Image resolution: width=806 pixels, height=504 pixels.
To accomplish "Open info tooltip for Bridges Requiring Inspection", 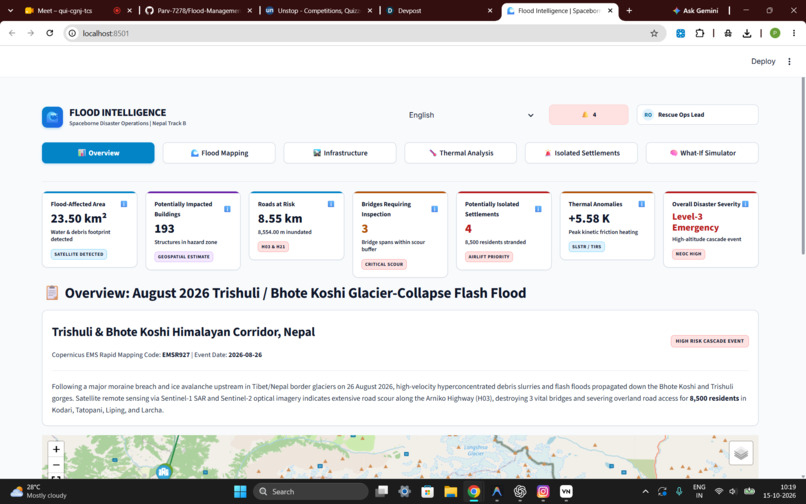I will point(434,209).
